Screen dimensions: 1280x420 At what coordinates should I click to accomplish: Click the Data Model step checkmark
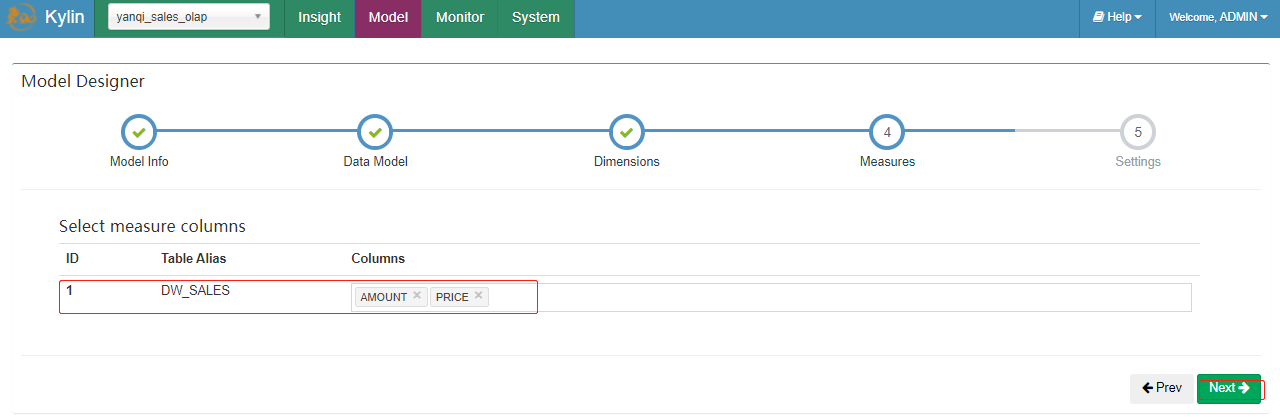(x=374, y=132)
